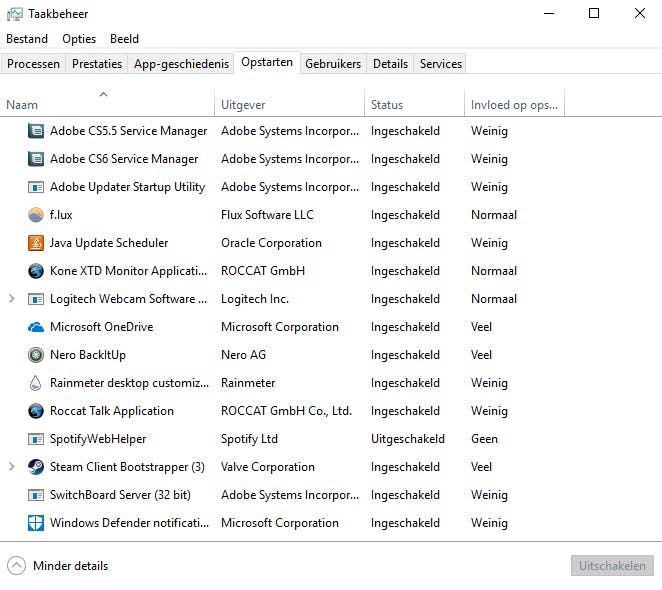Screen dimensions: 662x590
Task: Click the Roccat Talk Application icon
Action: [x=36, y=411]
